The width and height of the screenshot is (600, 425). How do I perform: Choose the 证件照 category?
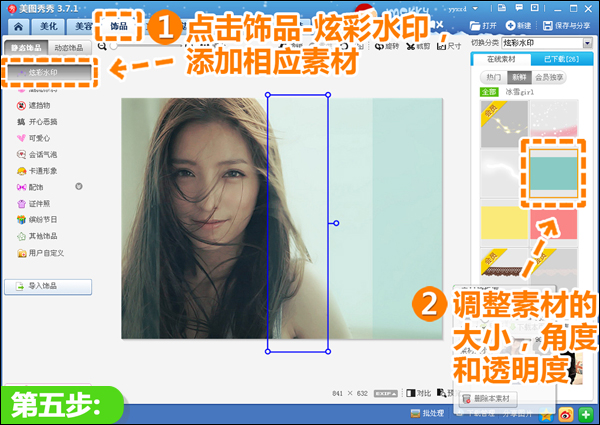point(33,204)
